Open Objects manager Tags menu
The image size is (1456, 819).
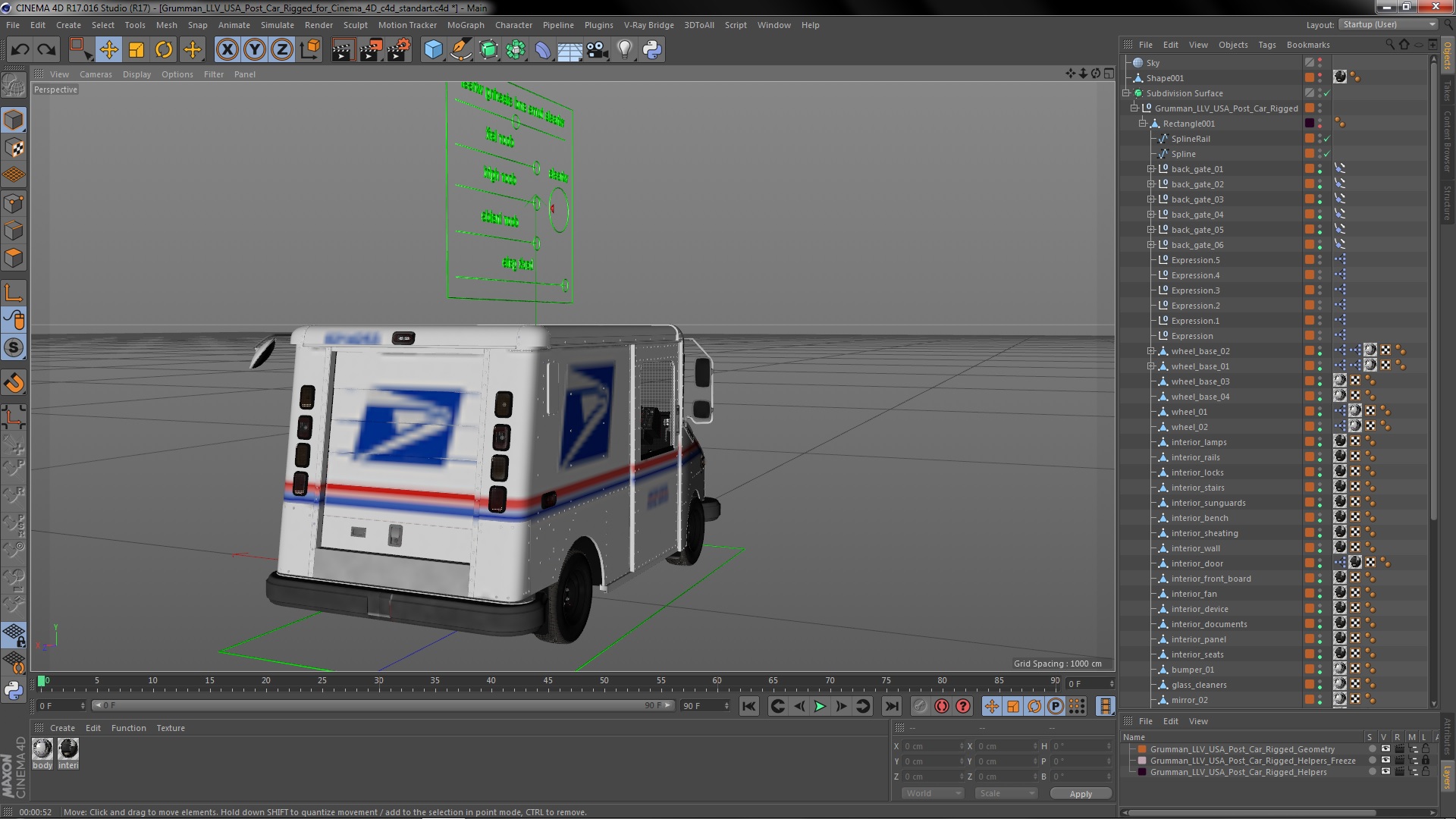point(1266,45)
